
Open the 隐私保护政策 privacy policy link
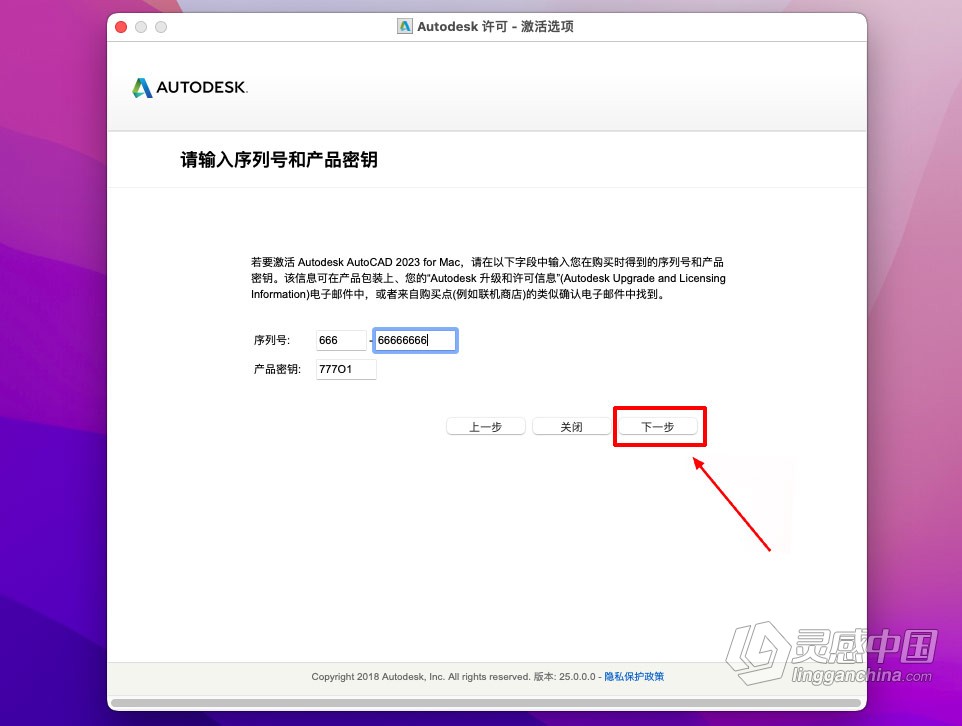click(x=634, y=676)
